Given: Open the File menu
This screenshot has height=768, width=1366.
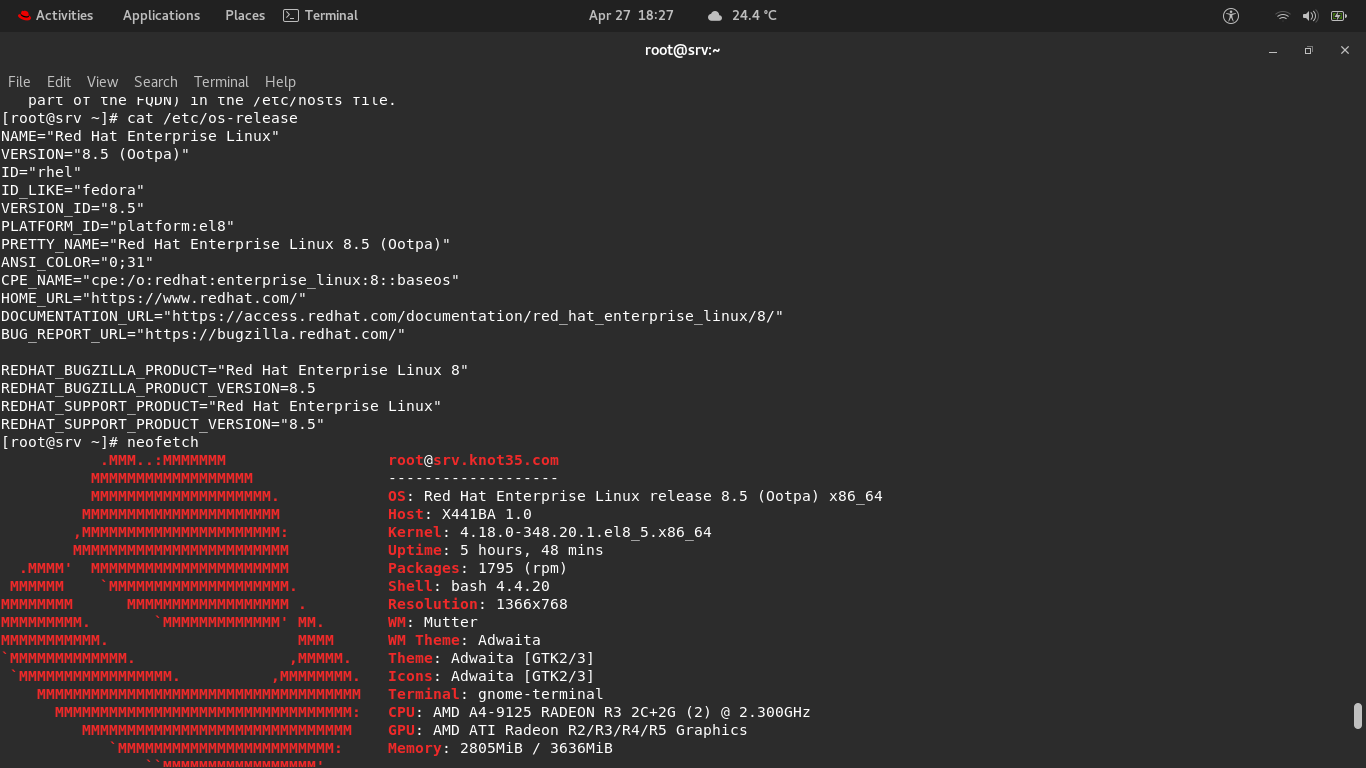Looking at the screenshot, I should [19, 82].
